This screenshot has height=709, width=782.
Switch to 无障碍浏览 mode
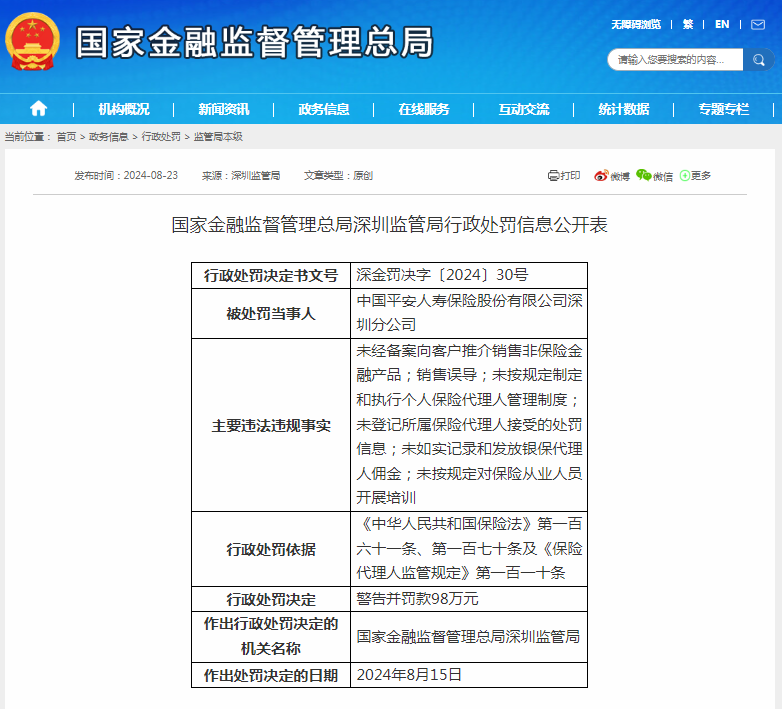click(x=636, y=24)
